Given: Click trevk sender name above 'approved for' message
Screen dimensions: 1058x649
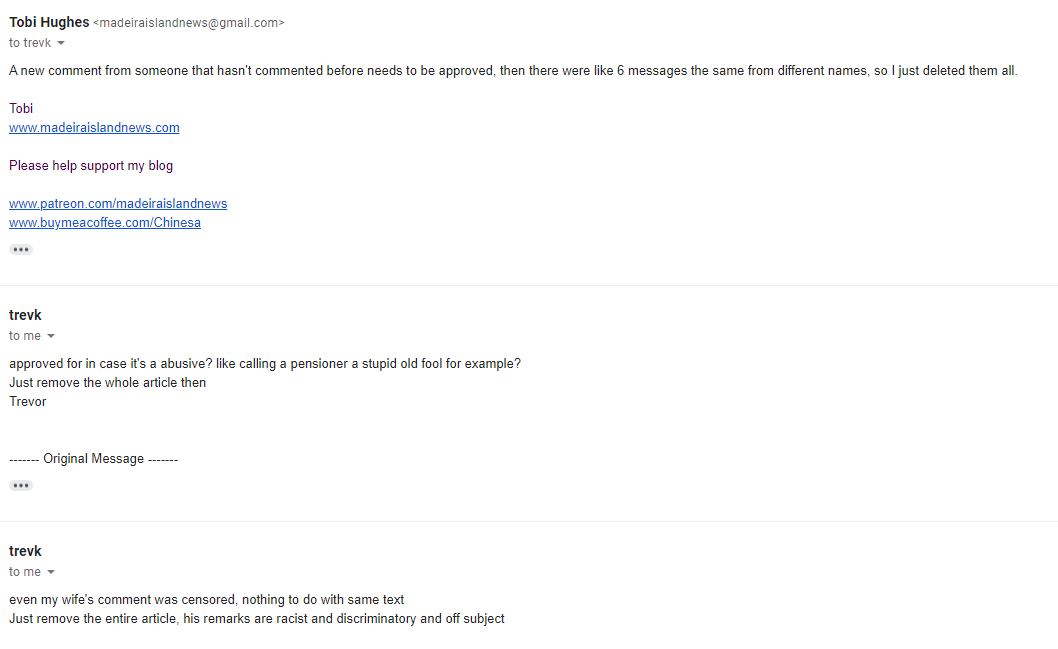Looking at the screenshot, I should [x=25, y=315].
